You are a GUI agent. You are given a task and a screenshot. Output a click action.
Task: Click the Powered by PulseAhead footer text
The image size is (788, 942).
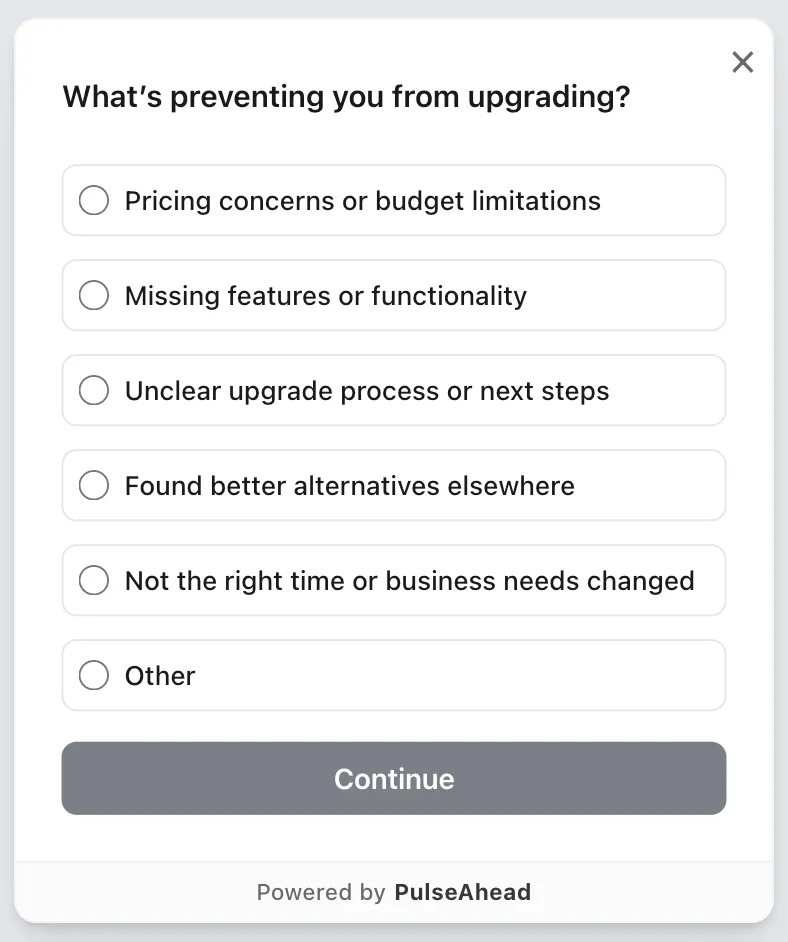tap(394, 892)
